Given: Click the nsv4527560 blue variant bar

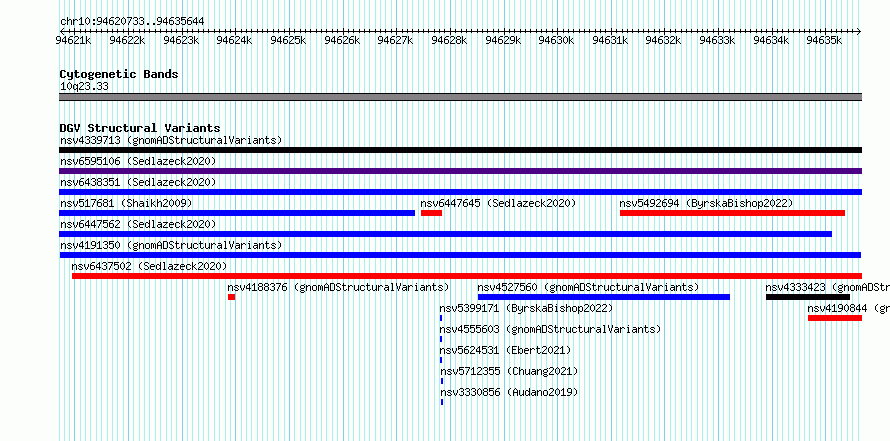Looking at the screenshot, I should pos(604,297).
